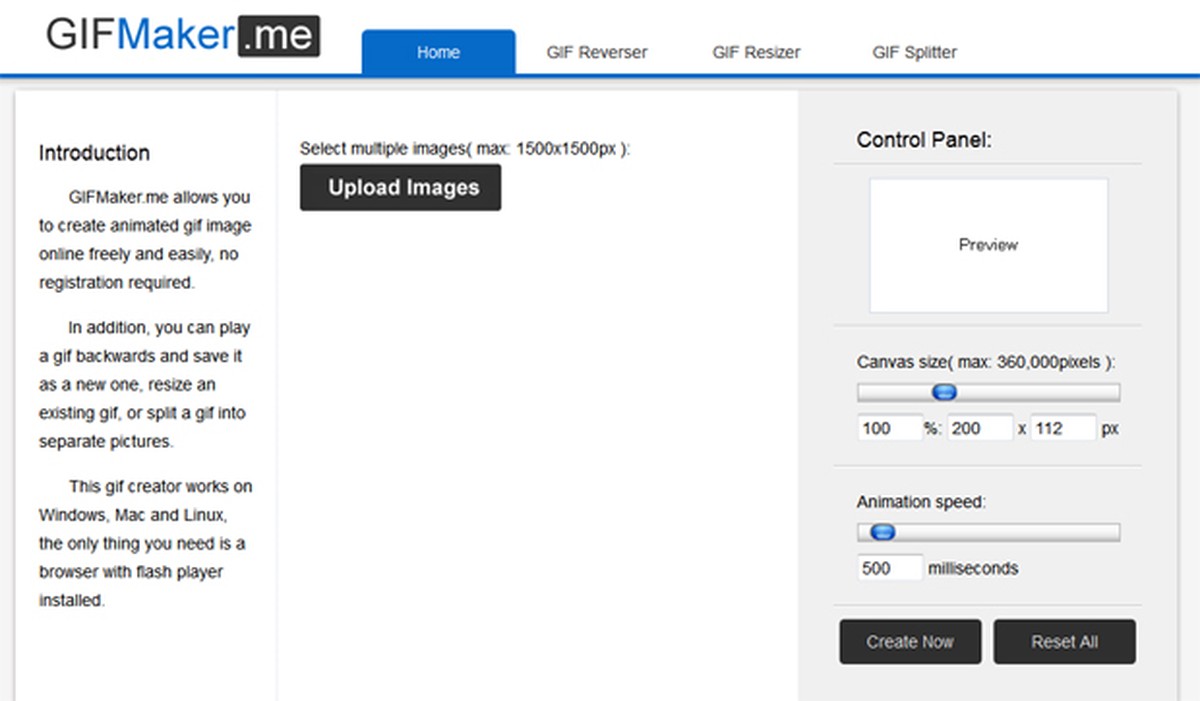Click far right end of Canvas size slider track
1200x701 pixels.
1114,393
